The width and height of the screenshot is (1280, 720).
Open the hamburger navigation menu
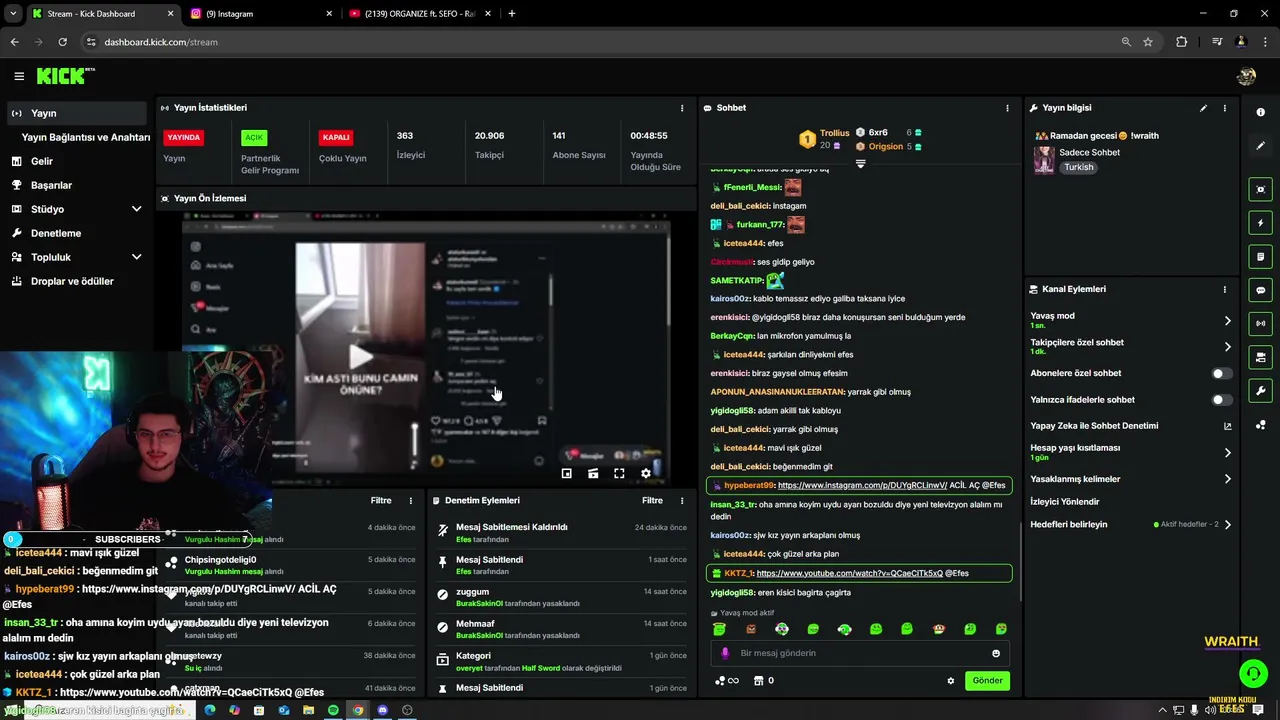[x=19, y=76]
